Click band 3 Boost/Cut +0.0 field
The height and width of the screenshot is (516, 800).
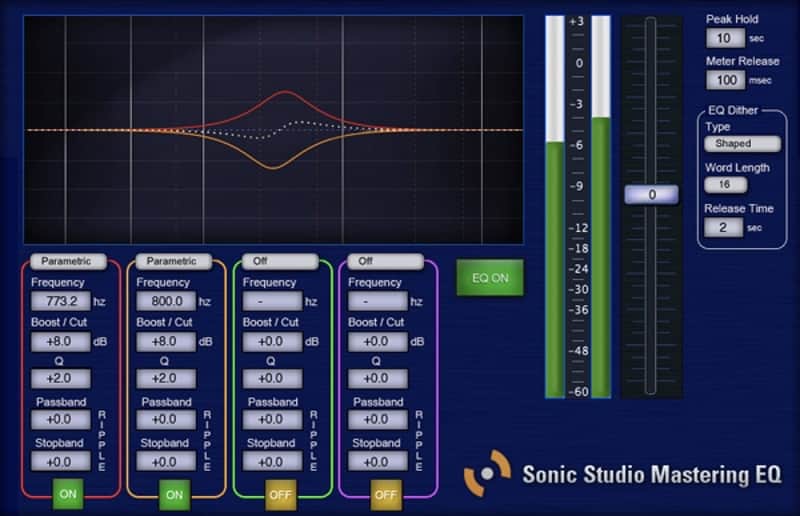272,341
